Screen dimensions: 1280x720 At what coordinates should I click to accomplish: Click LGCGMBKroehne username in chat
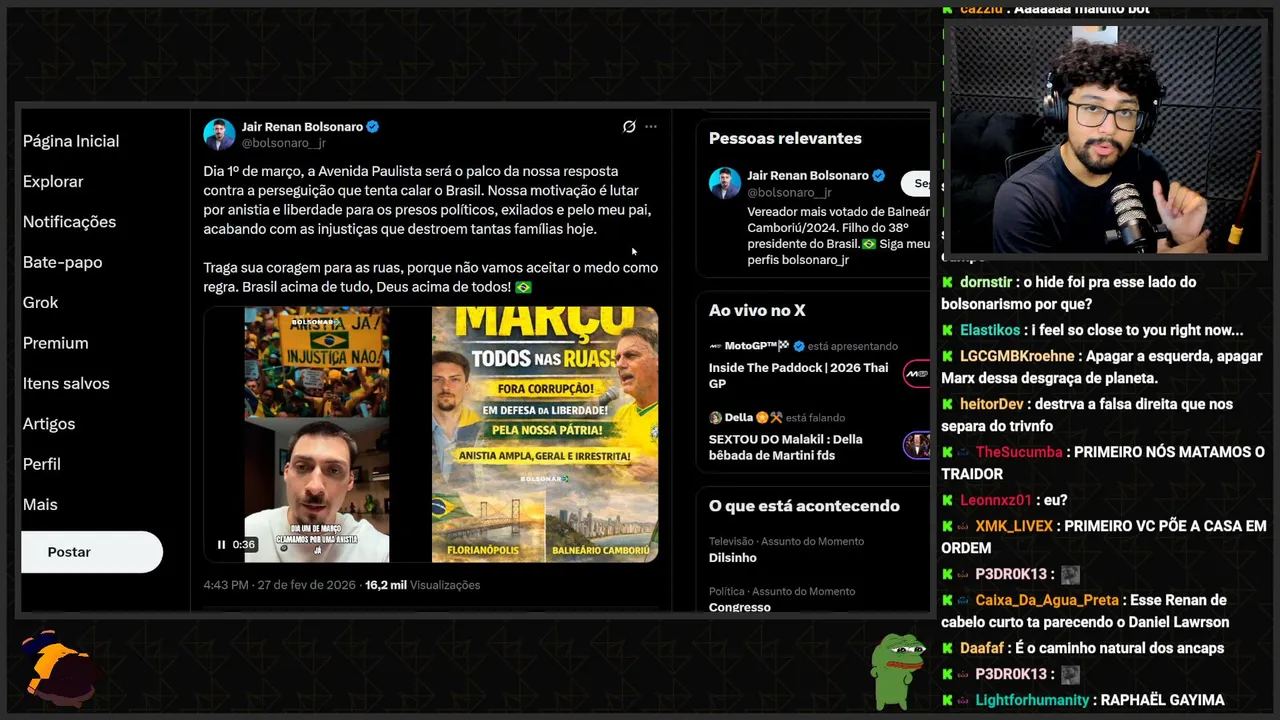point(1017,356)
